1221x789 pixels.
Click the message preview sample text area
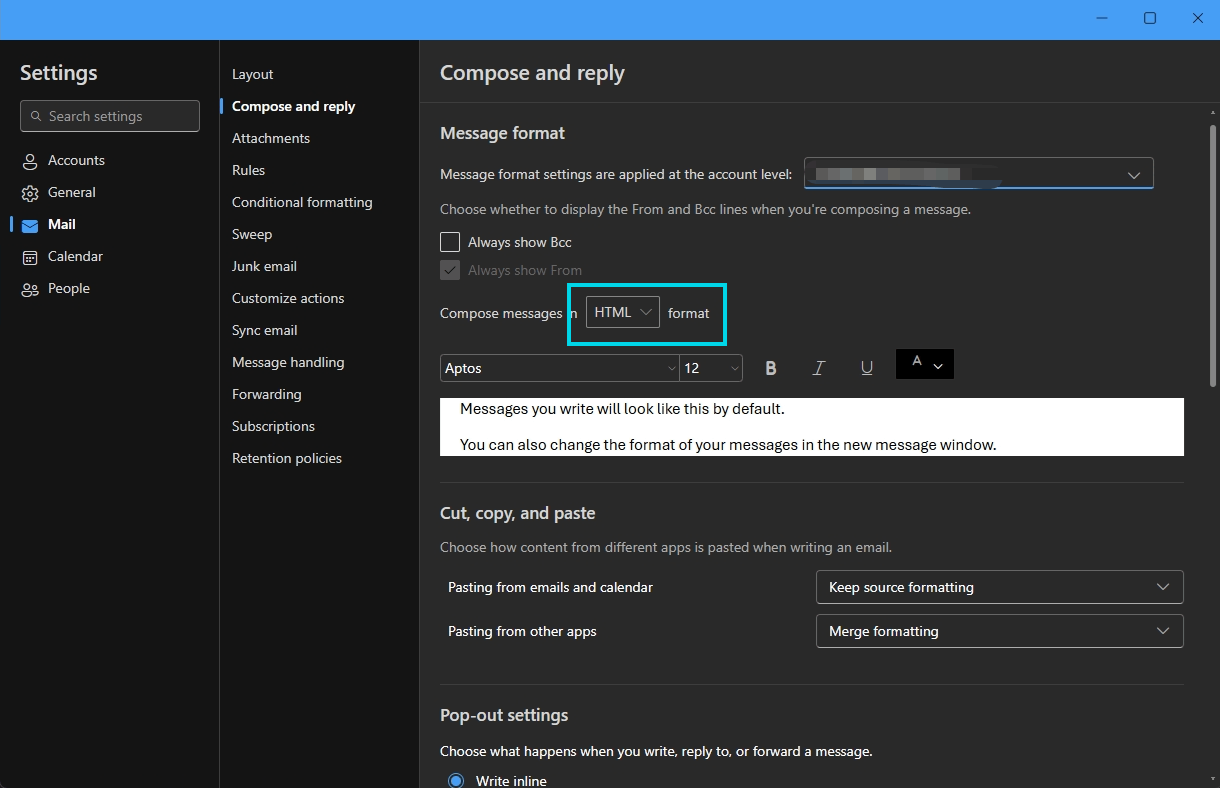[x=812, y=427]
